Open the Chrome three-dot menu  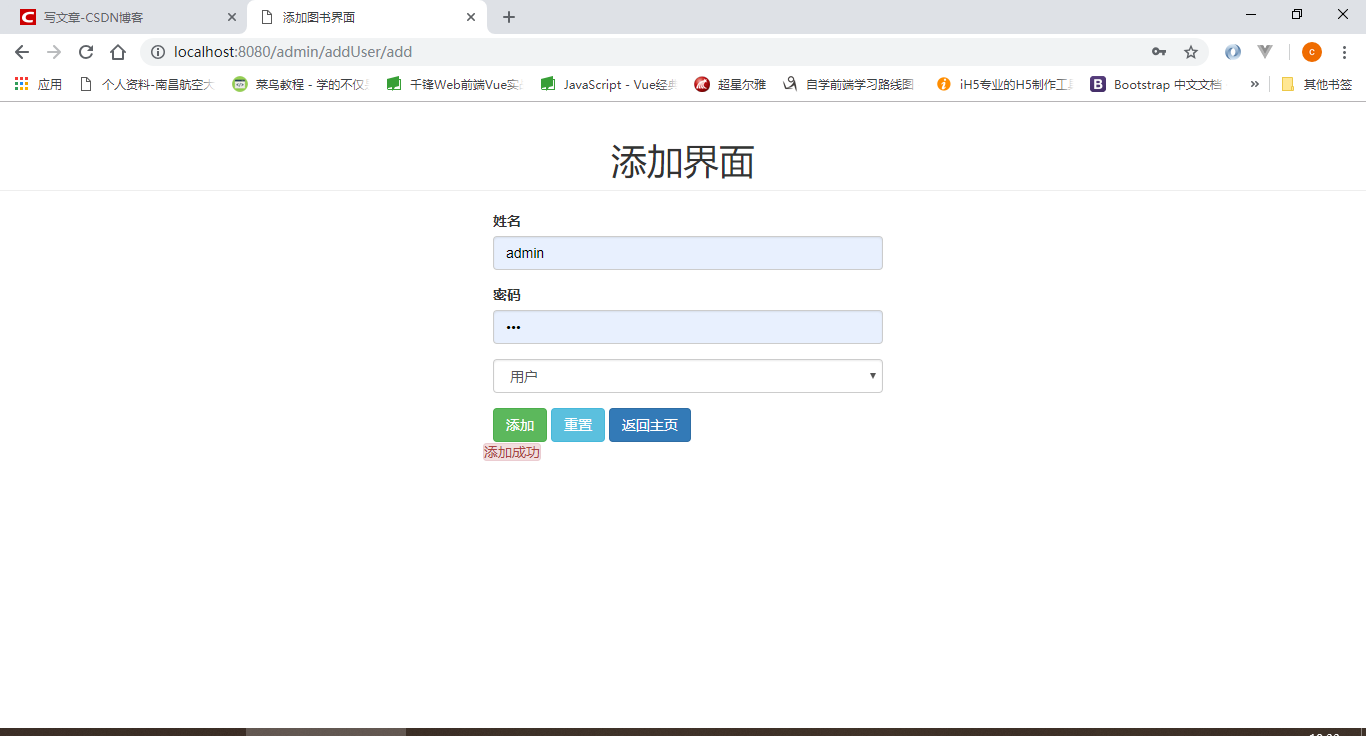click(1344, 51)
